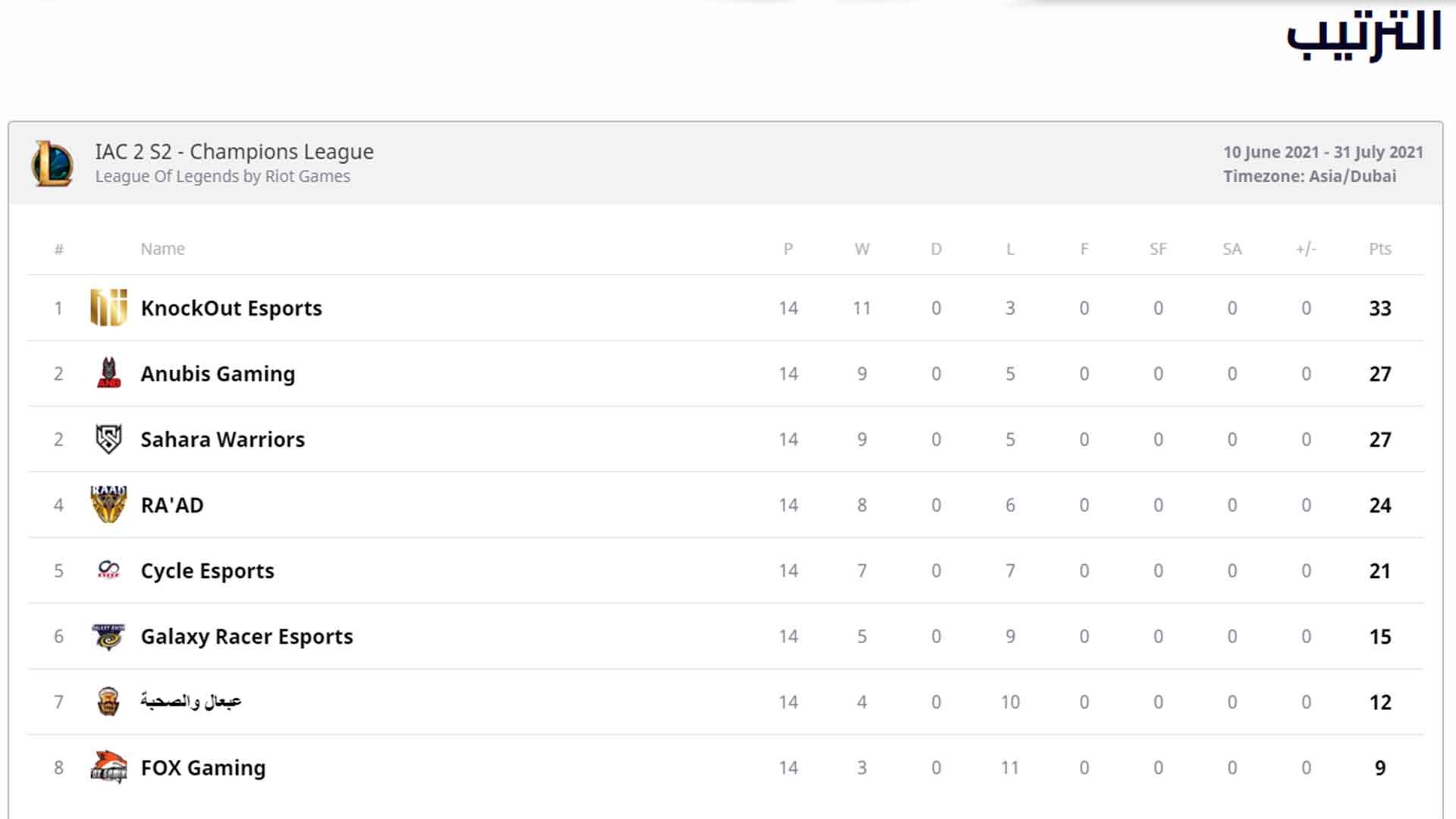Click the Pts column header

coord(1380,249)
